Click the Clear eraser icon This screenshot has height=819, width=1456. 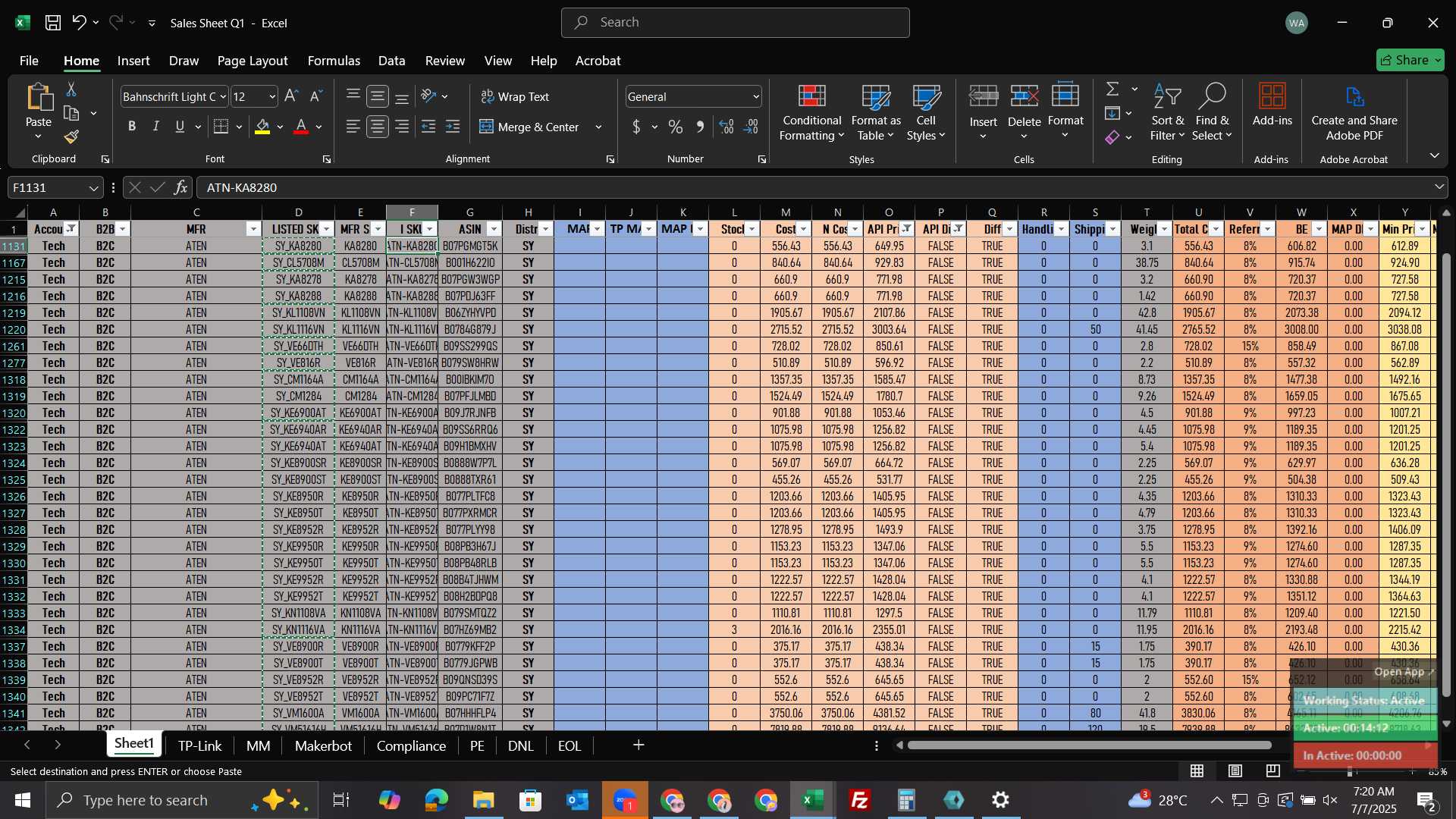coord(1112,136)
